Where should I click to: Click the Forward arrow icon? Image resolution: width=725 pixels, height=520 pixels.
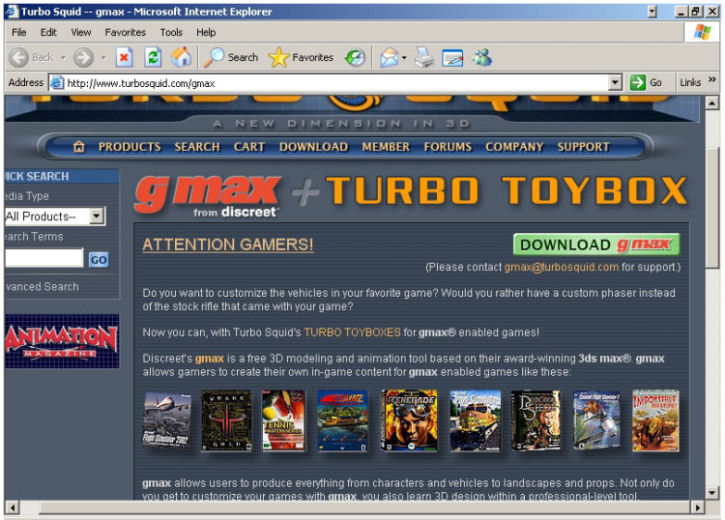tap(84, 58)
